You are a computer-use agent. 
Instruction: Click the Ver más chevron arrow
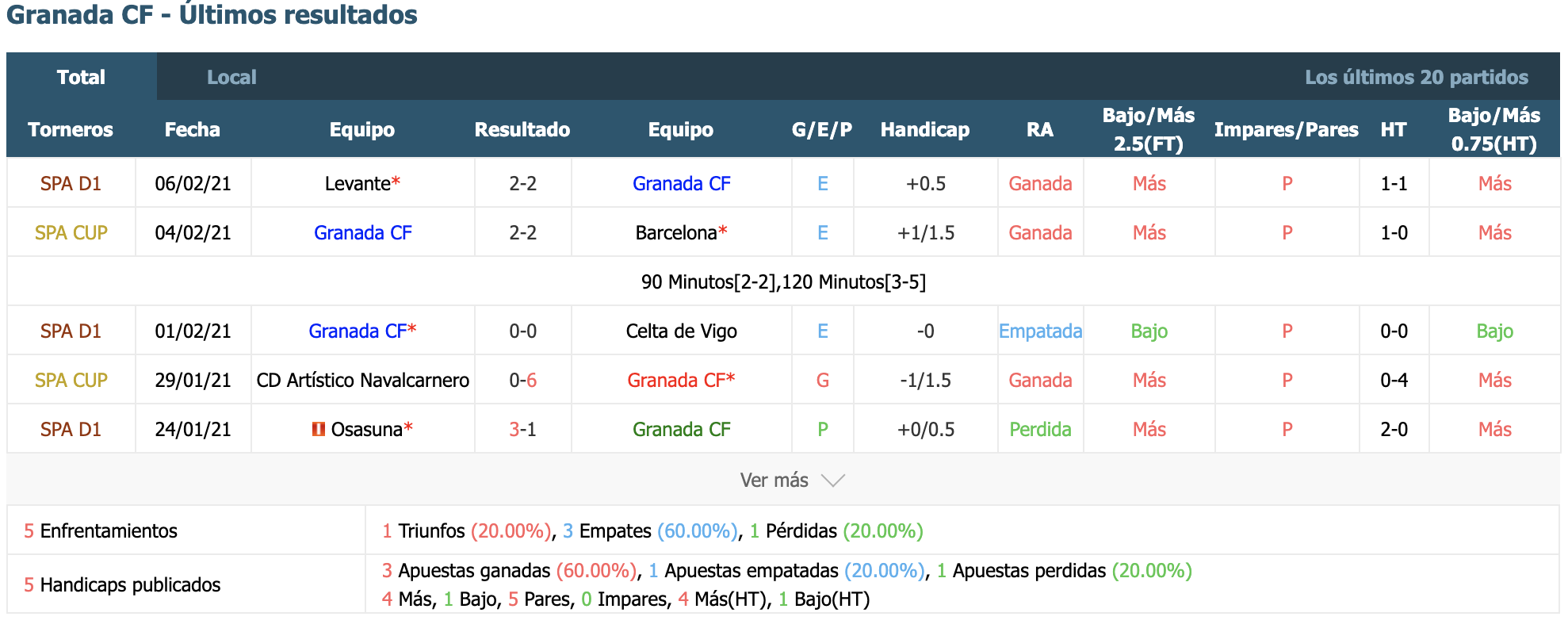coord(833,481)
